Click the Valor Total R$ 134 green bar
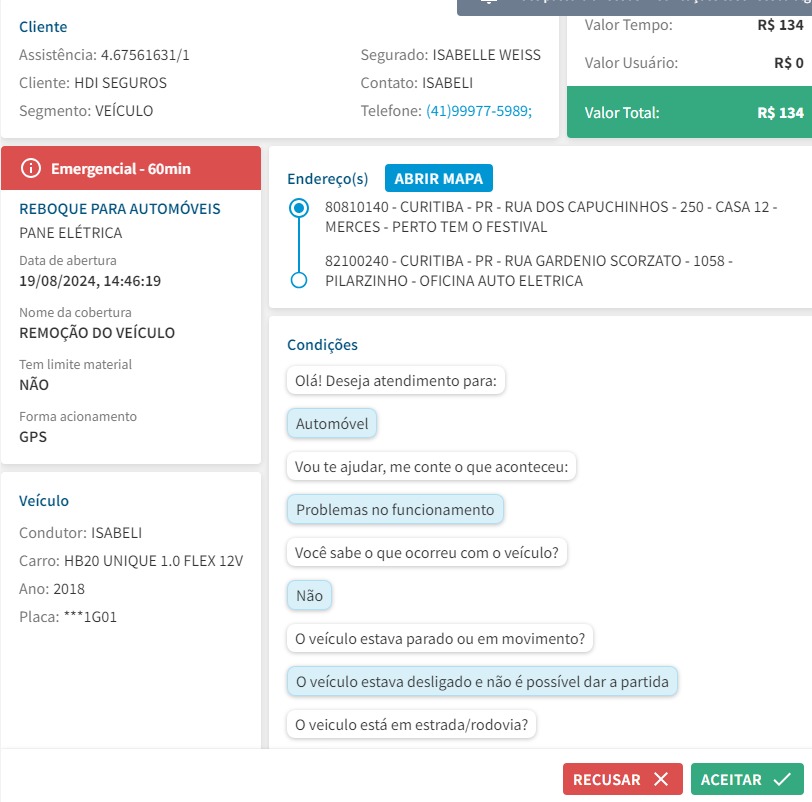The width and height of the screenshot is (812, 802). 689,112
